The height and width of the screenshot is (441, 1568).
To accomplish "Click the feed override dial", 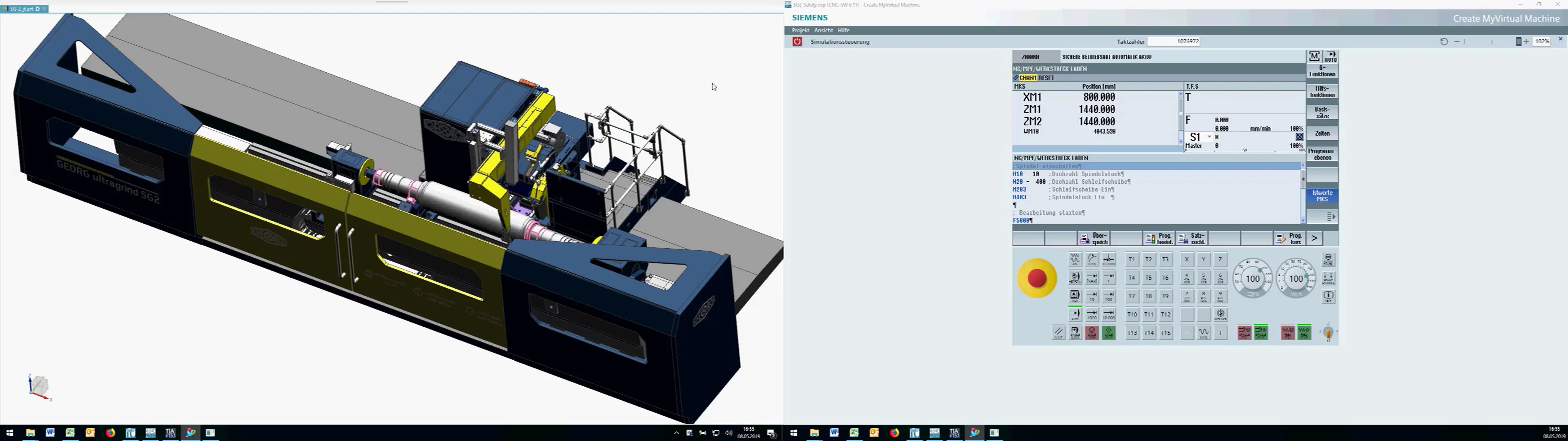I will 1296,278.
